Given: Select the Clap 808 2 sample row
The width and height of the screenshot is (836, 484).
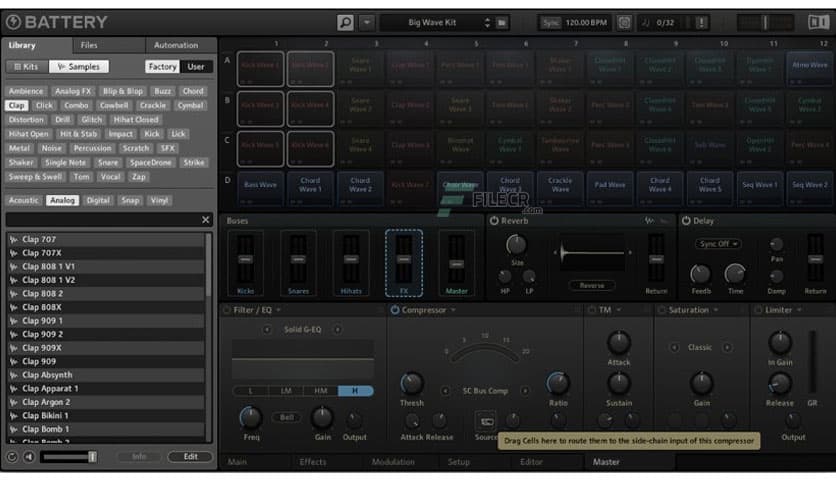Looking at the screenshot, I should click(x=106, y=294).
